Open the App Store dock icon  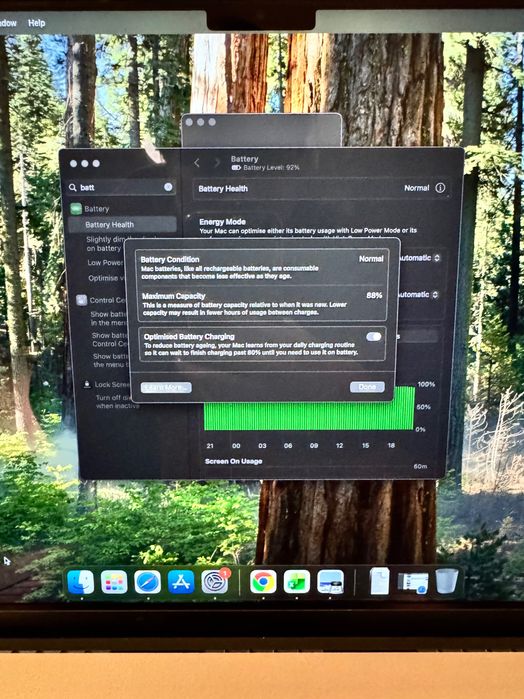pyautogui.click(x=181, y=582)
